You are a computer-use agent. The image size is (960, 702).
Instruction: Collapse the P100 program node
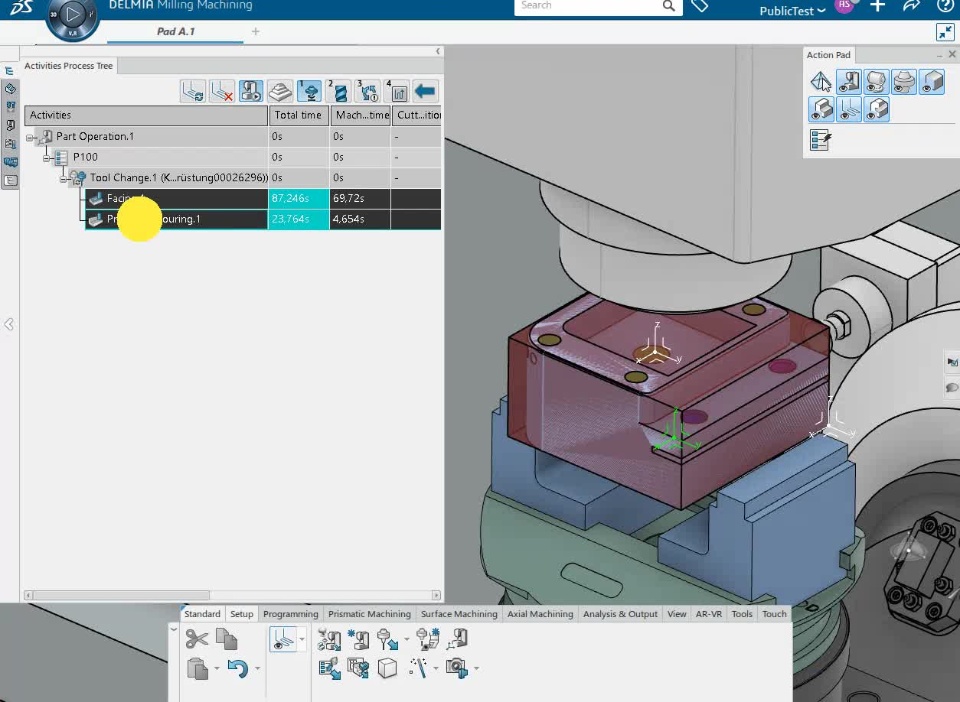[46, 159]
